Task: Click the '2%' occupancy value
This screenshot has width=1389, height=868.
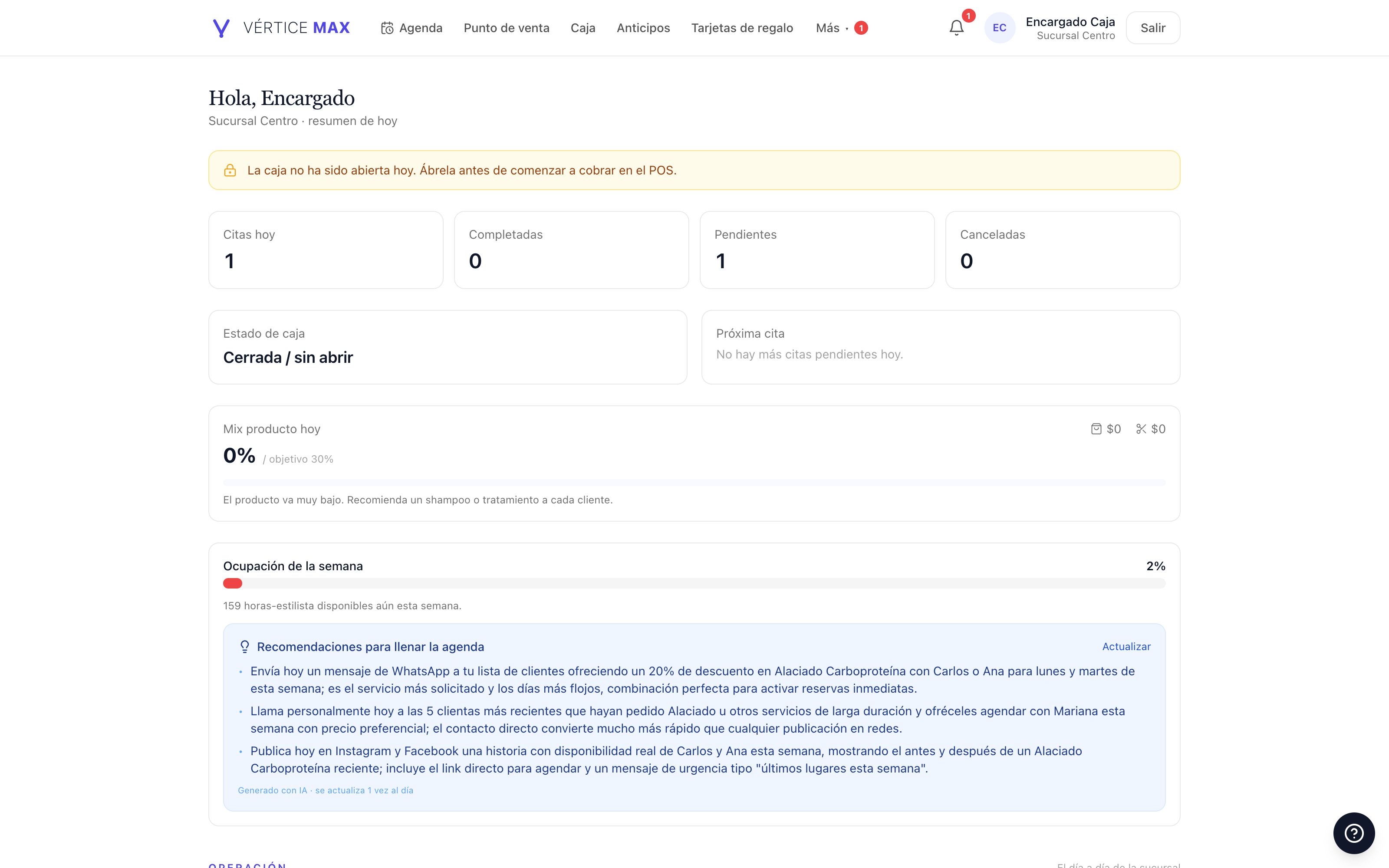Action: [1156, 567]
